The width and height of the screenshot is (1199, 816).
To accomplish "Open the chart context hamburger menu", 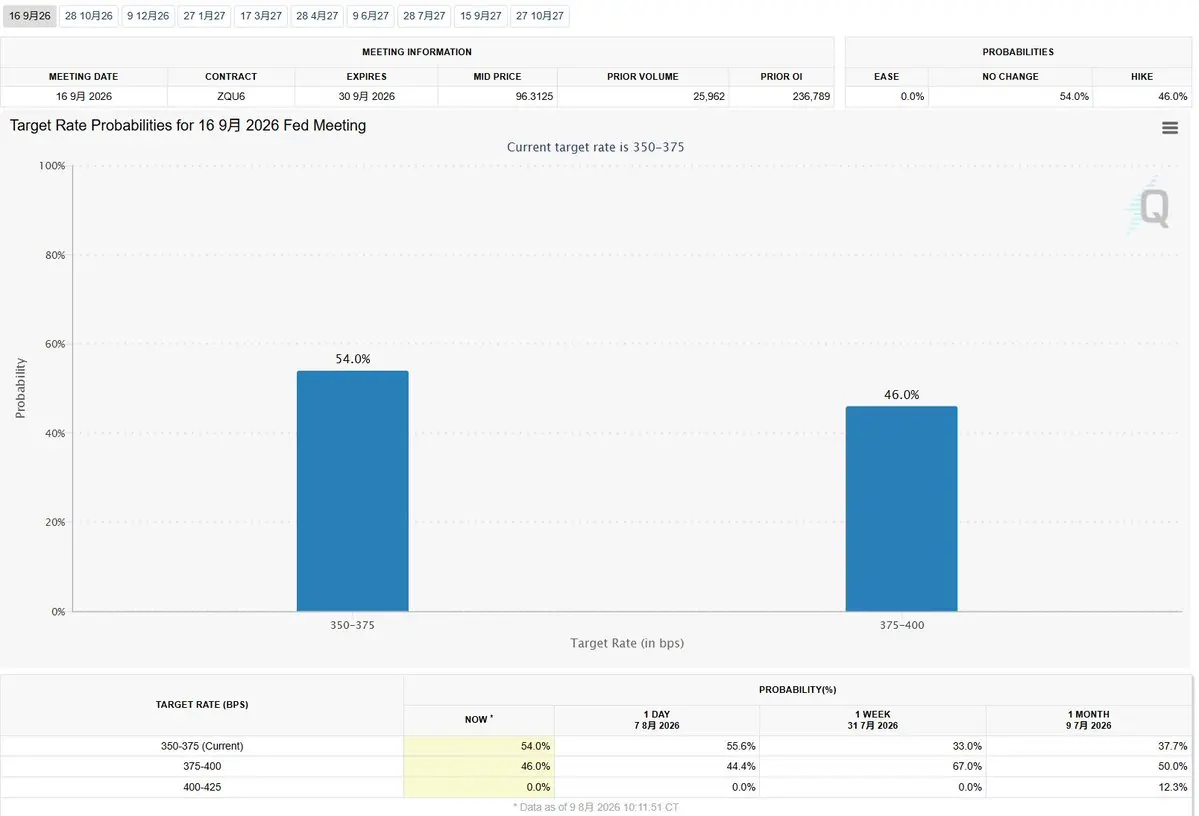I will coord(1169,128).
